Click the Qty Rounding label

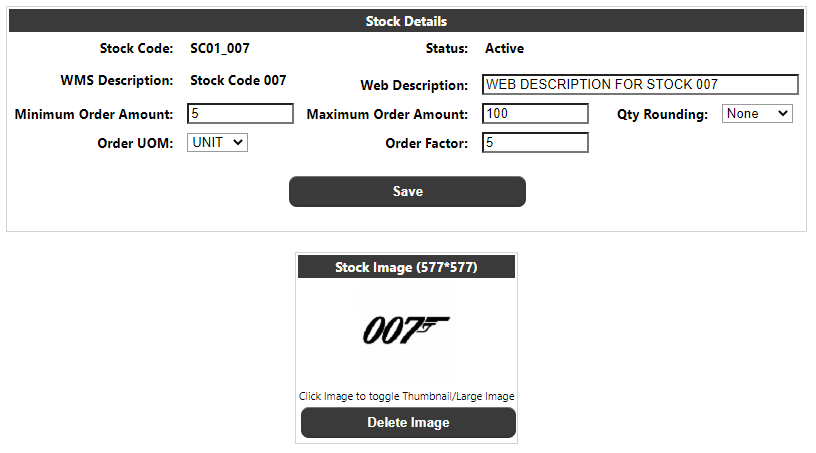pos(662,115)
